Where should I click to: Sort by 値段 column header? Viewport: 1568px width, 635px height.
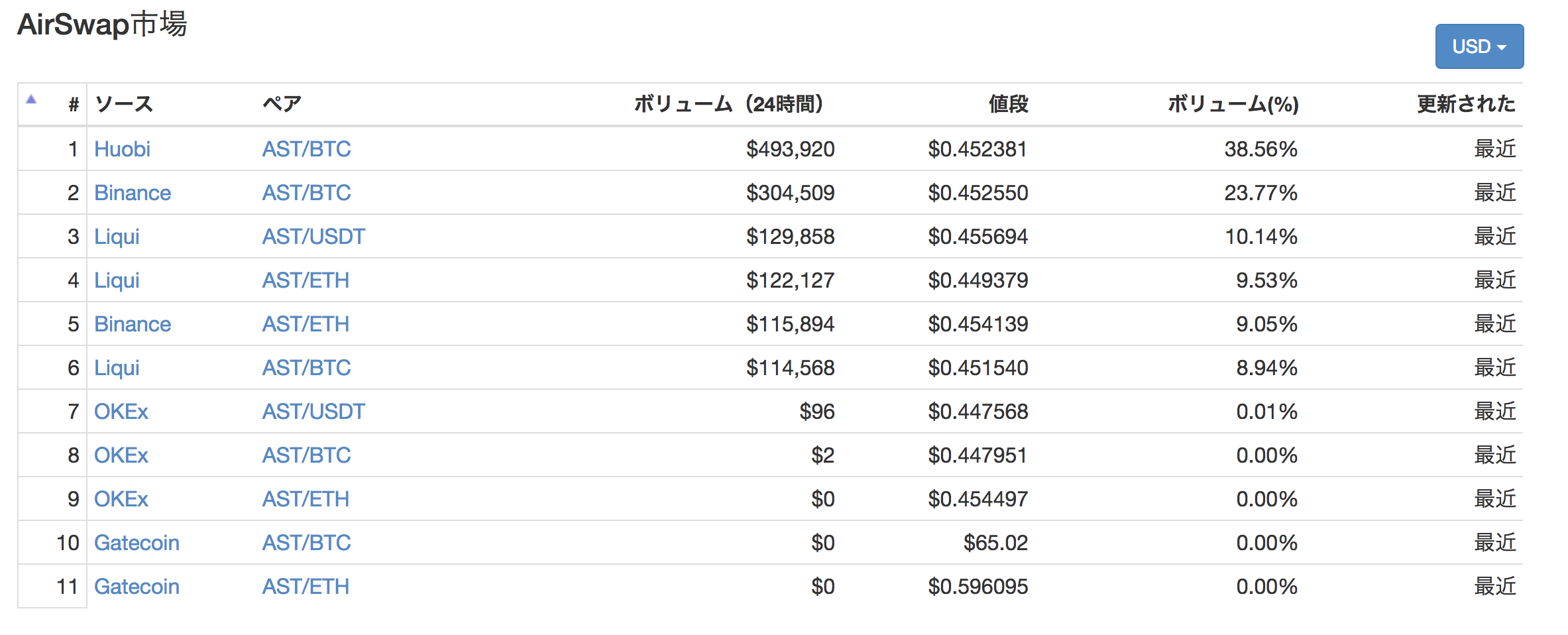click(1008, 104)
